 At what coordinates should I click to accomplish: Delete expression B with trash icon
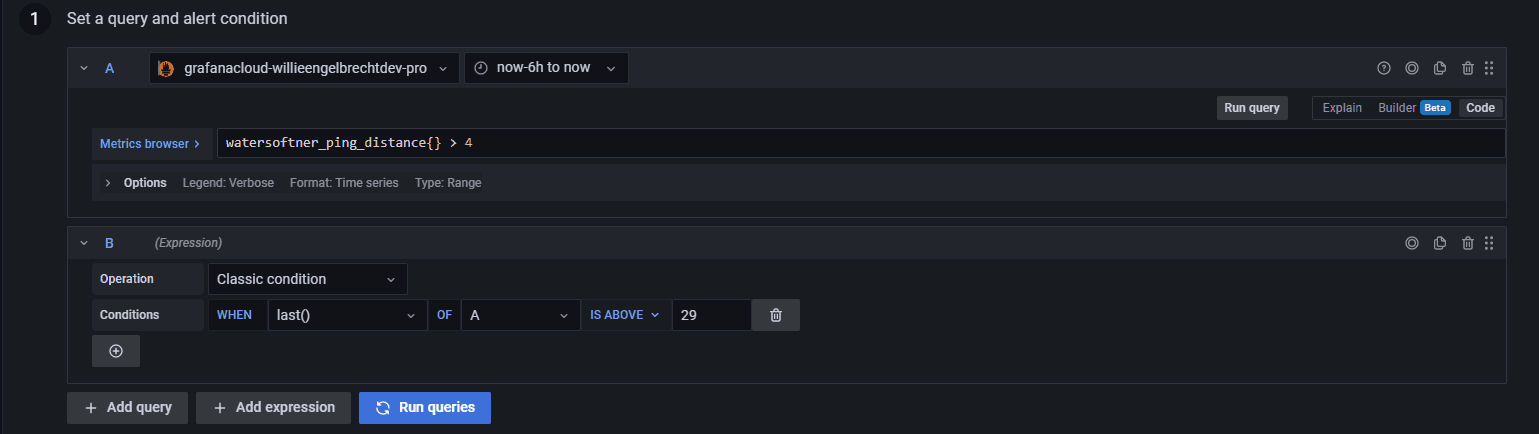(x=1468, y=242)
